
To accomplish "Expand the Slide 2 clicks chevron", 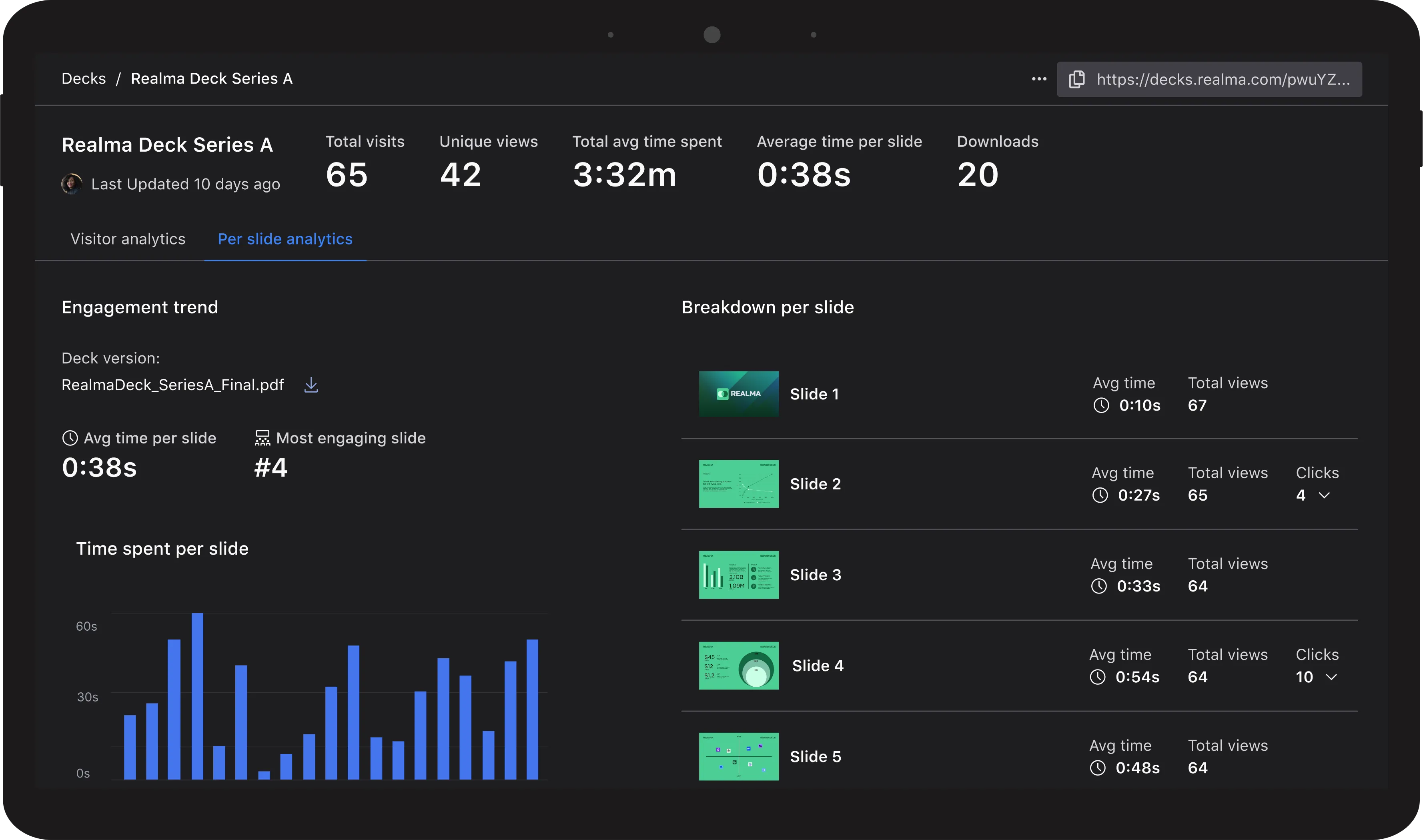I will 1324,495.
